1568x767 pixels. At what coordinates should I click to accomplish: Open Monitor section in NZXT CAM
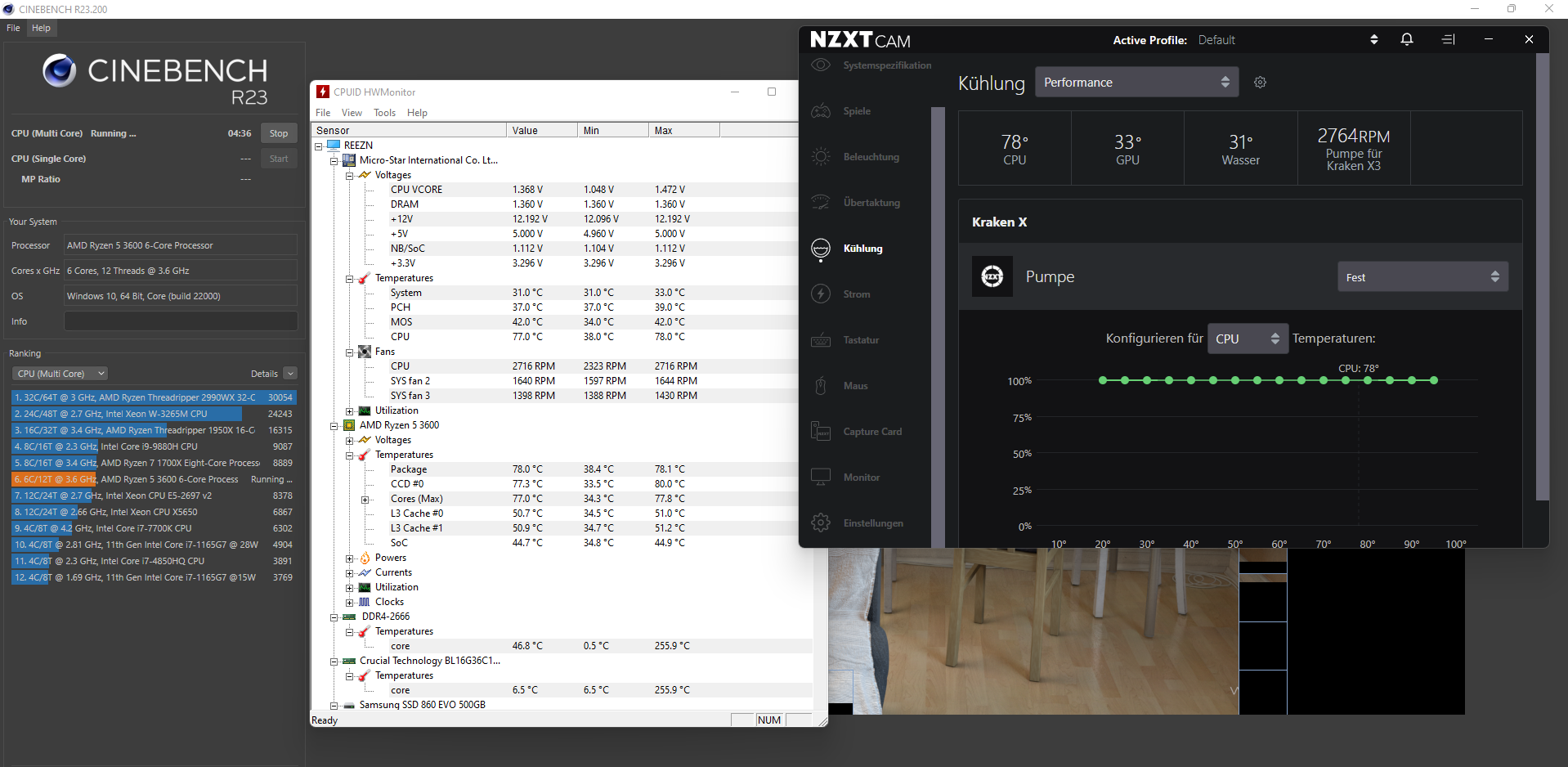861,478
